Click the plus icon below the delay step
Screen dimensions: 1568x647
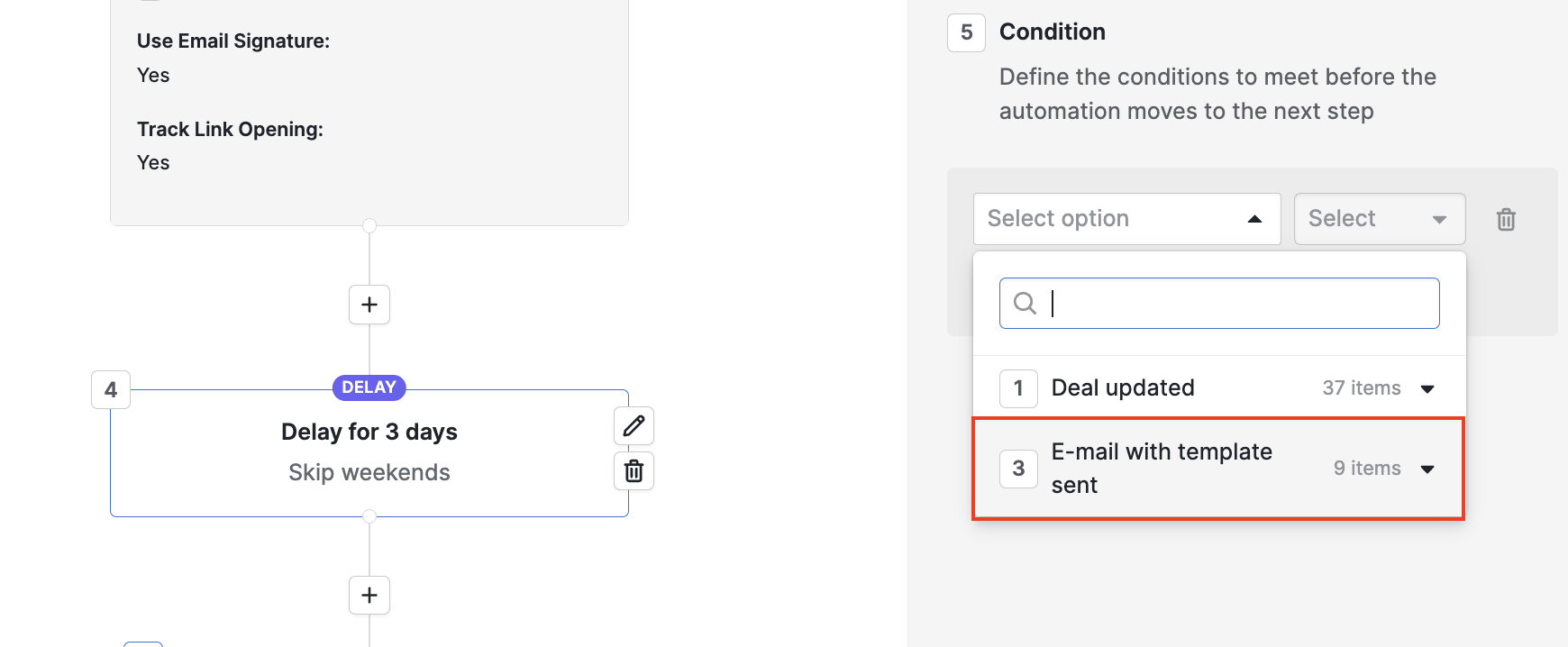369,595
